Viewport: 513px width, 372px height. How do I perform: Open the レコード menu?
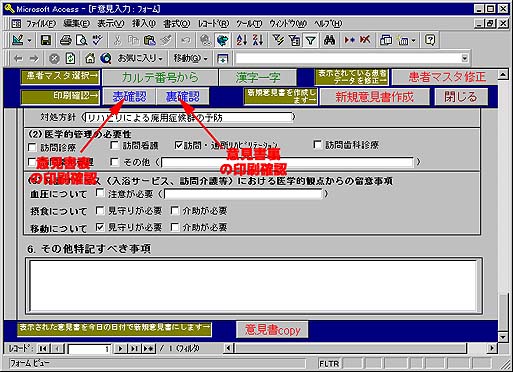pos(213,24)
